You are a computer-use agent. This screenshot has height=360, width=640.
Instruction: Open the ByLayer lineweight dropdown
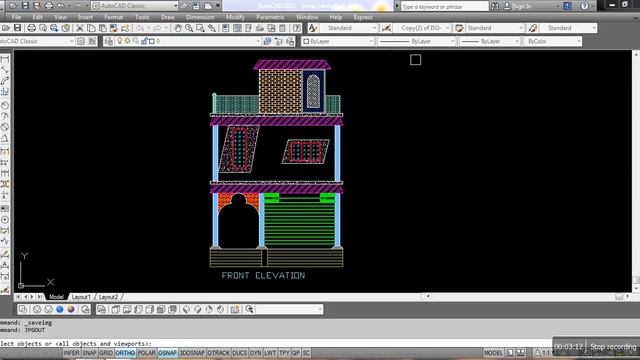(x=490, y=41)
